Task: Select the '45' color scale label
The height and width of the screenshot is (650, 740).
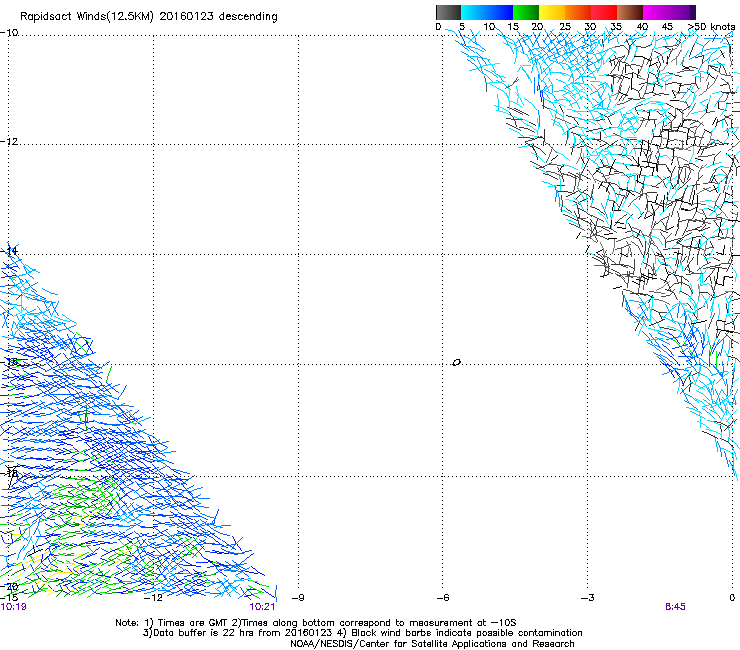Action: point(667,27)
